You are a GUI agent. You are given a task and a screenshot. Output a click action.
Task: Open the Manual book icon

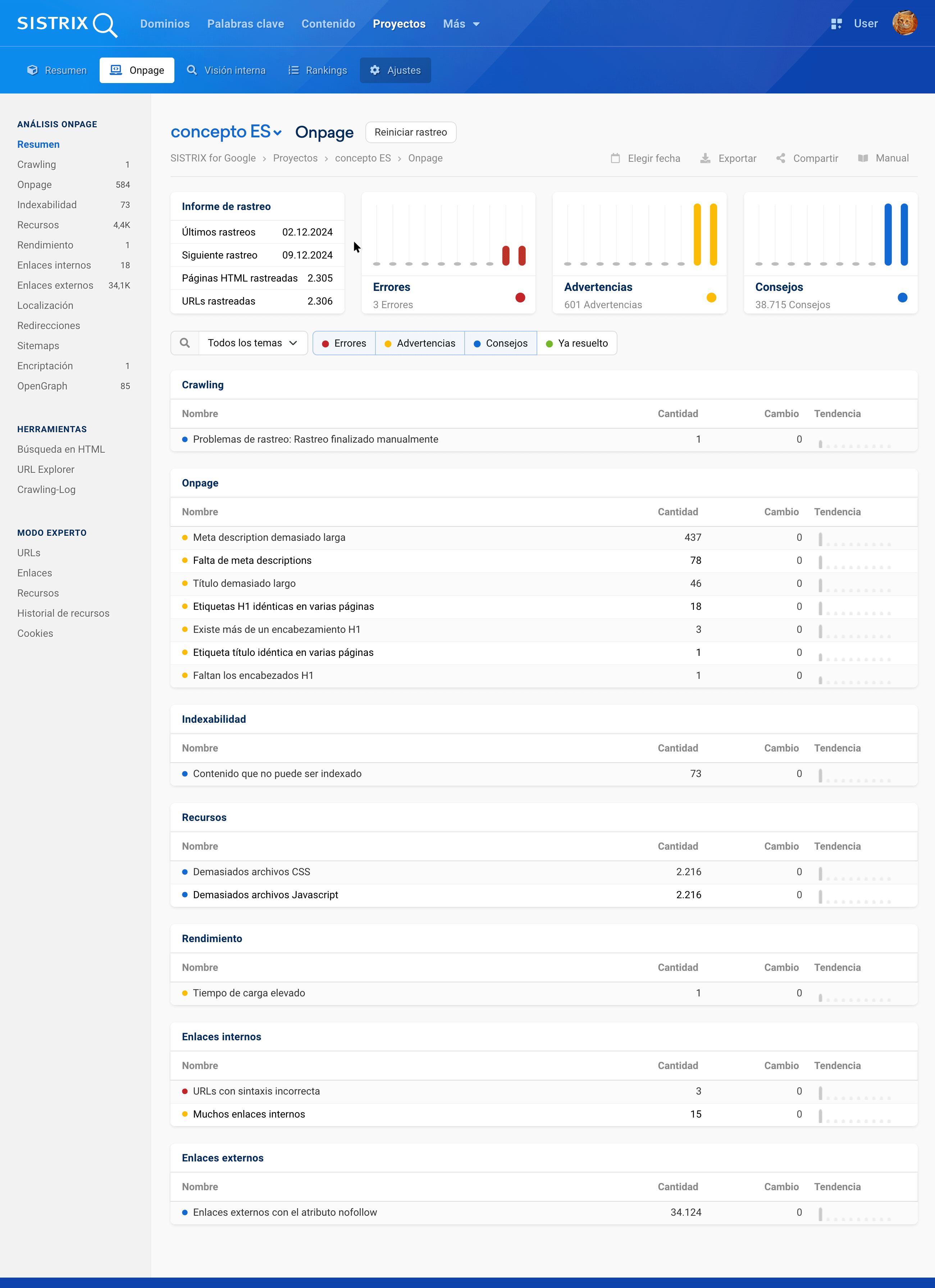[863, 159]
